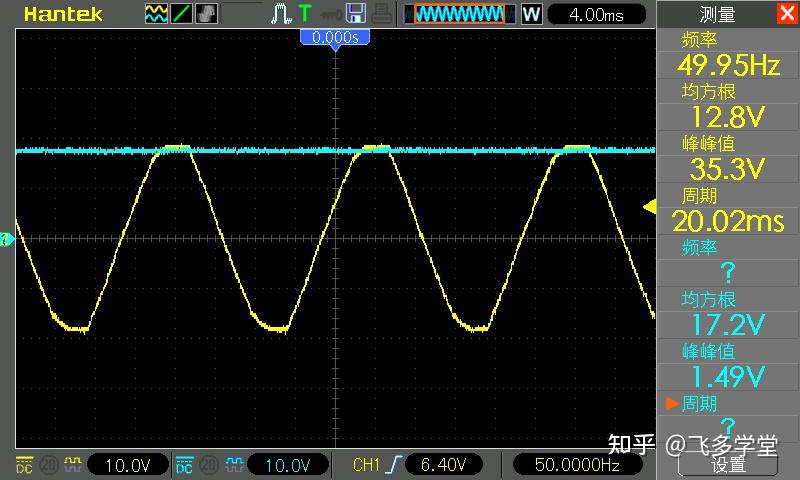Click the 测量 panel title

click(x=717, y=14)
